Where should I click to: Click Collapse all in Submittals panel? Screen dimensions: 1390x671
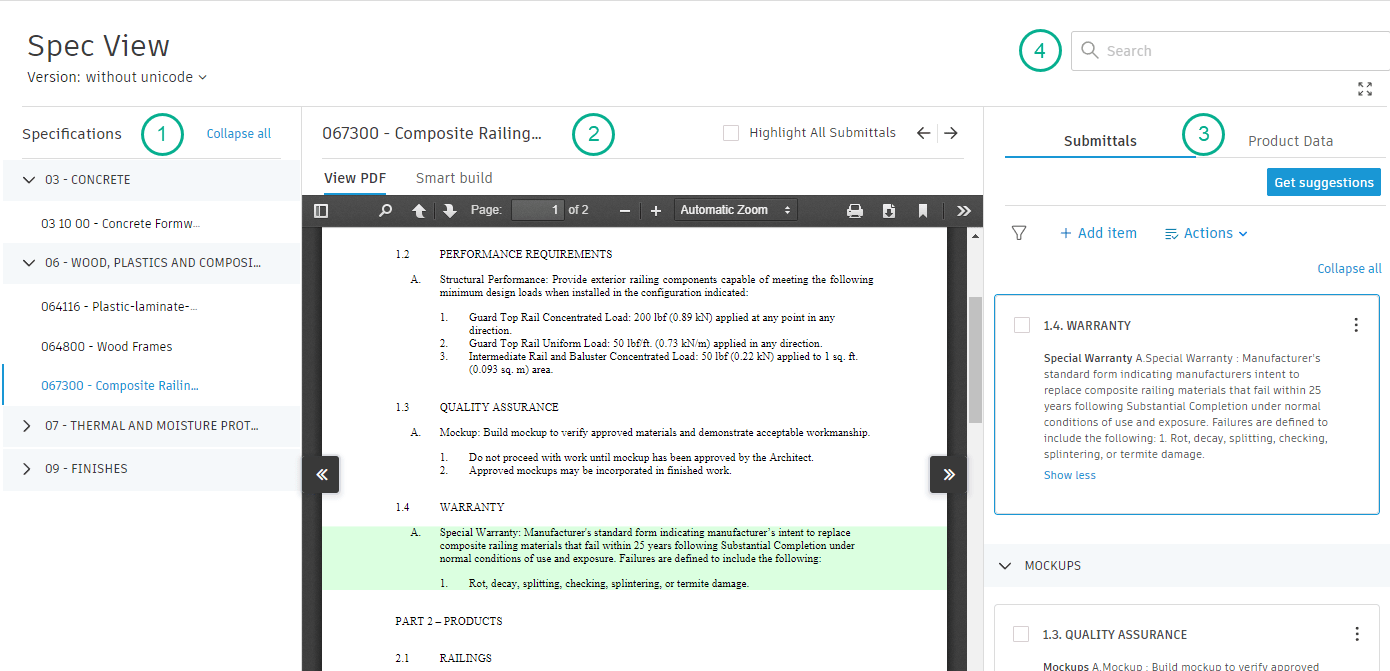[1349, 268]
